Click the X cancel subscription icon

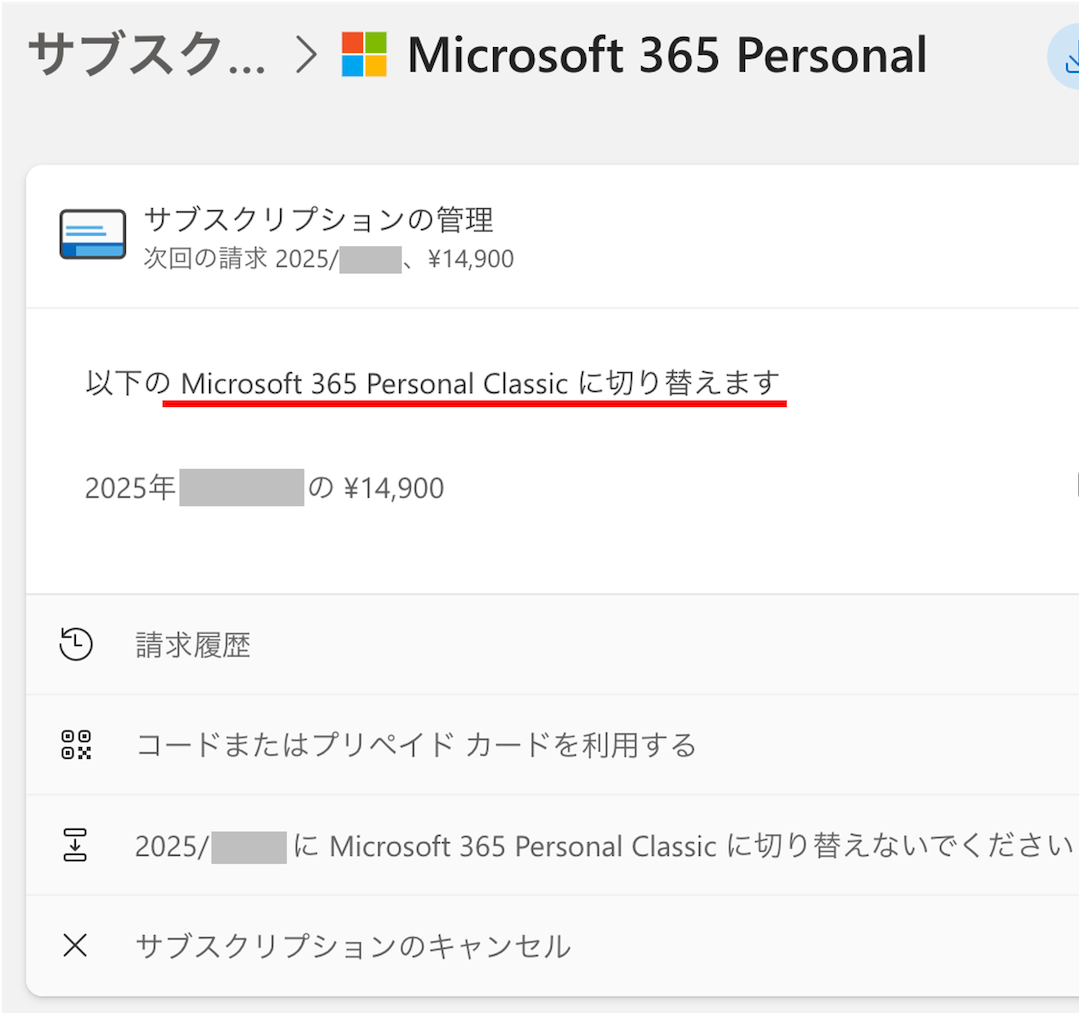(x=76, y=945)
